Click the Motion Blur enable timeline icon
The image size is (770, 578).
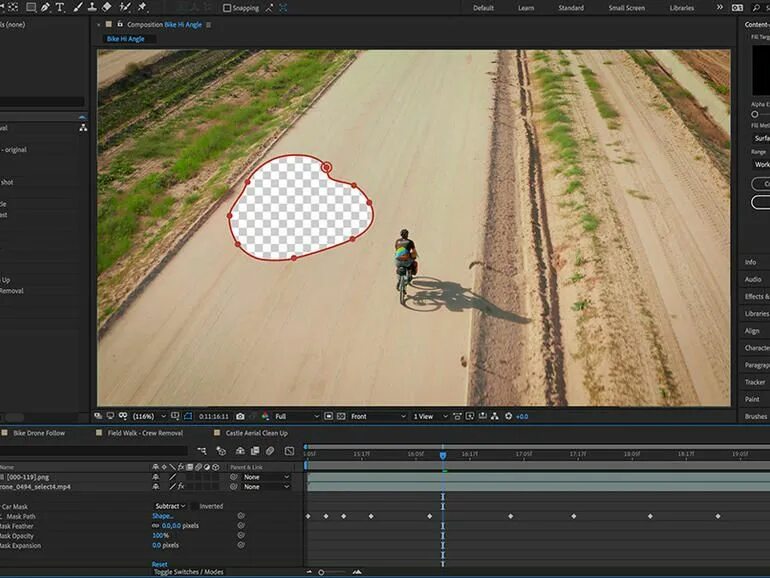click(270, 451)
